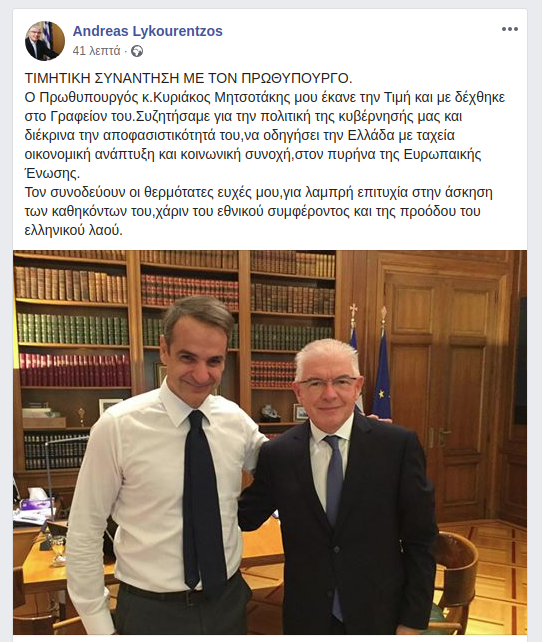Click the word 'Ένωσης.' in the post text
542x642 pixels.
[52, 173]
